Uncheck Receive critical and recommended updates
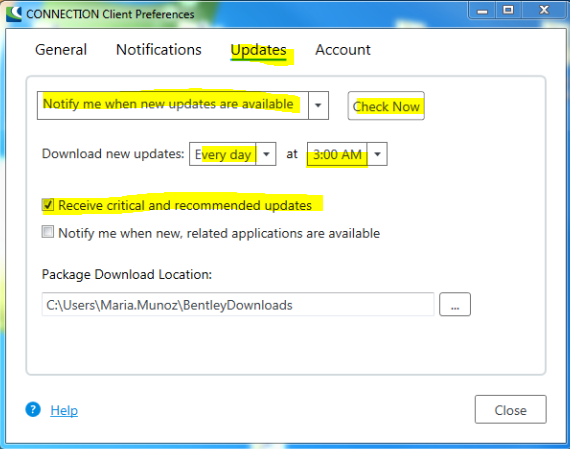The height and width of the screenshot is (449, 570). 48,205
